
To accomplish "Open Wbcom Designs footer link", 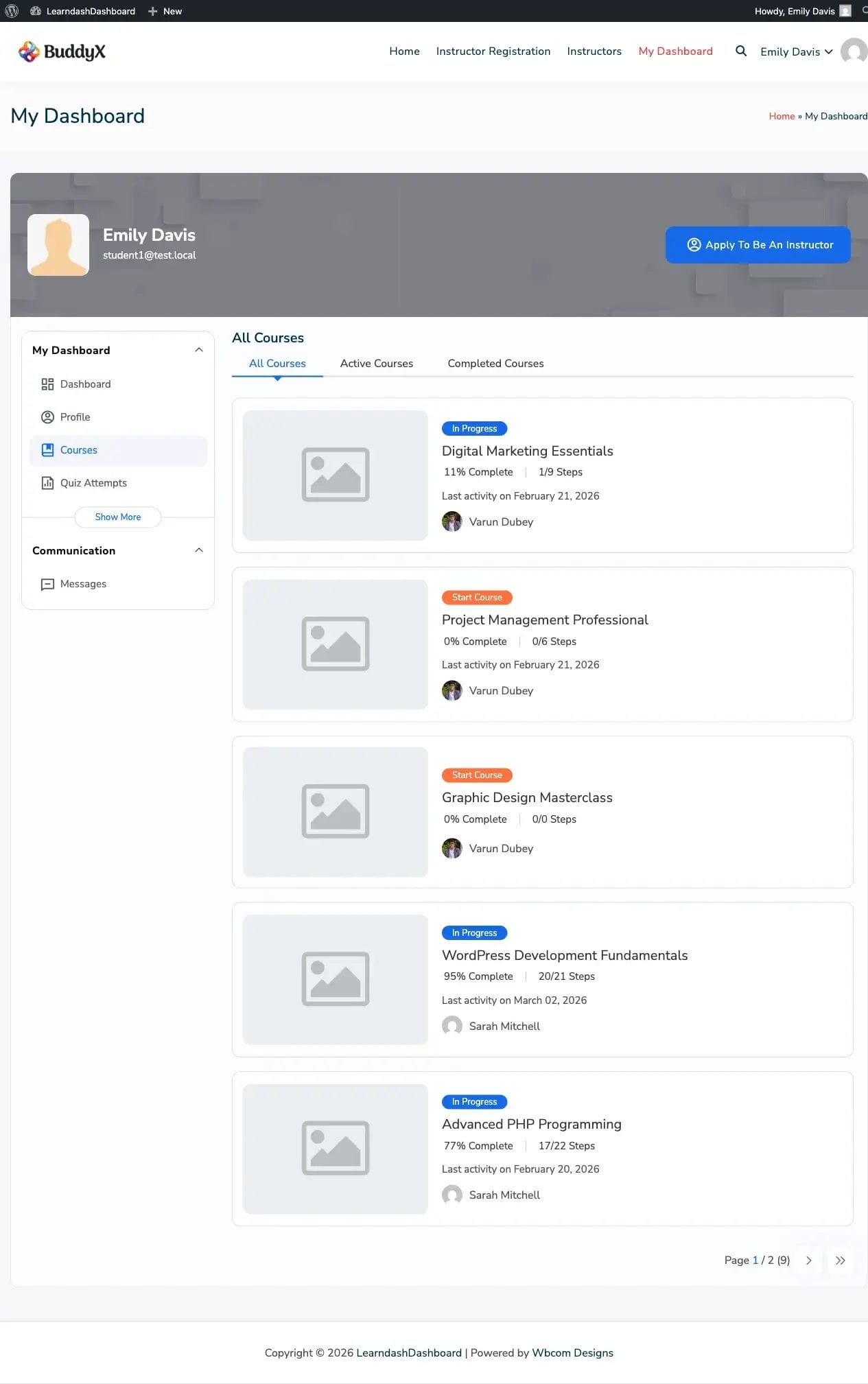I will (x=573, y=1353).
